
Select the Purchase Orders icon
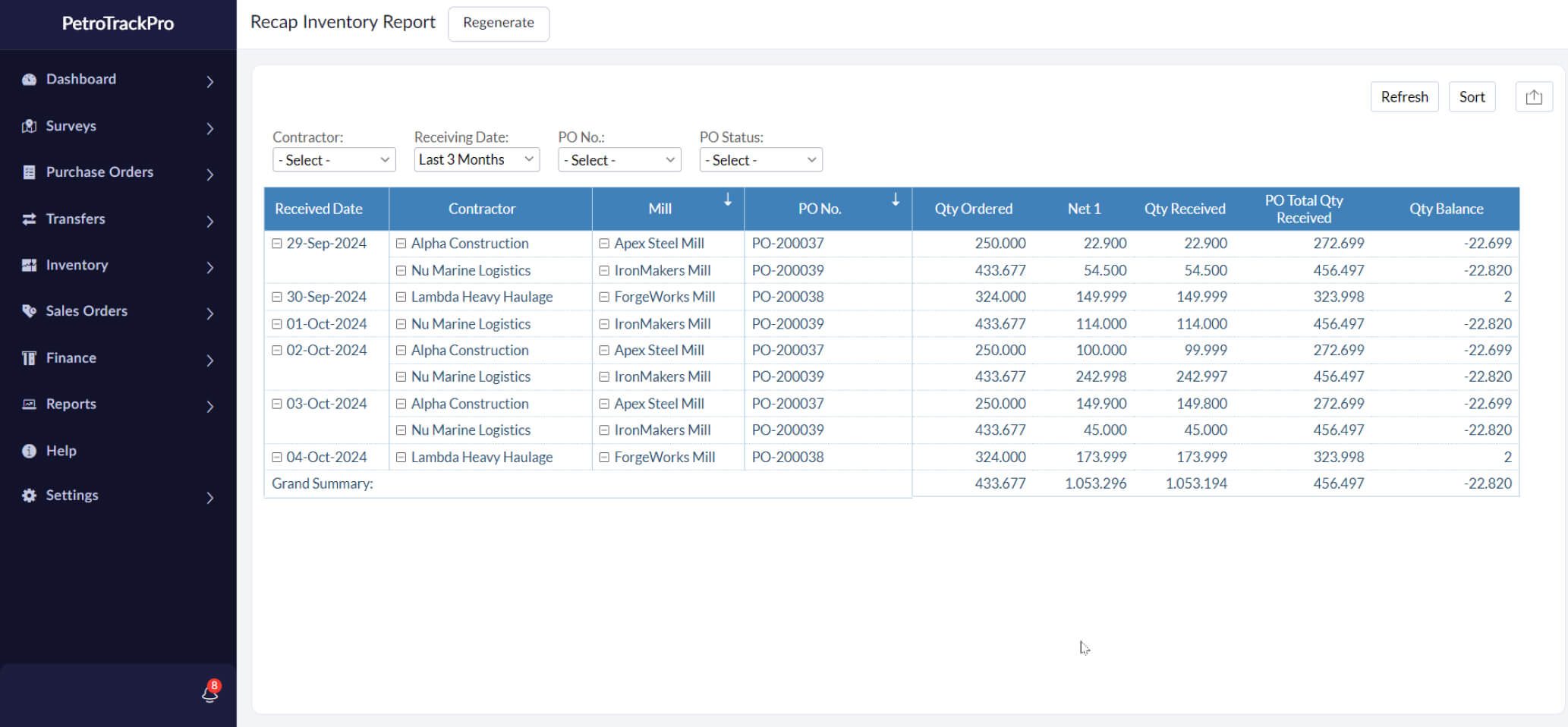coord(29,172)
